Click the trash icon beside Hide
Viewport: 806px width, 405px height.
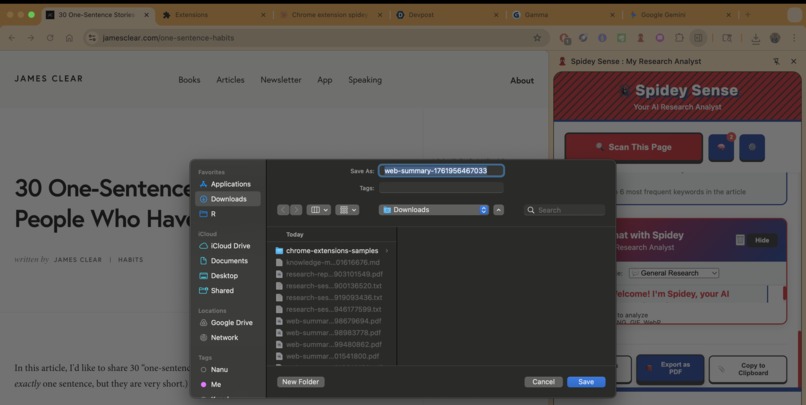coord(740,240)
